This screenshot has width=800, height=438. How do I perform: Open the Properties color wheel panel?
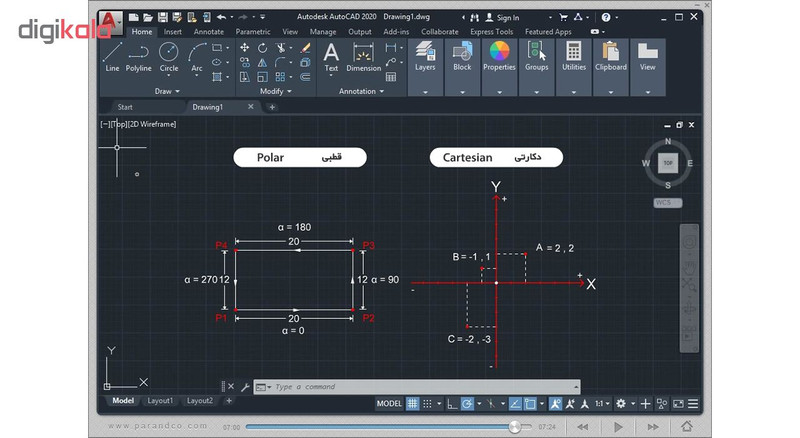click(x=499, y=57)
